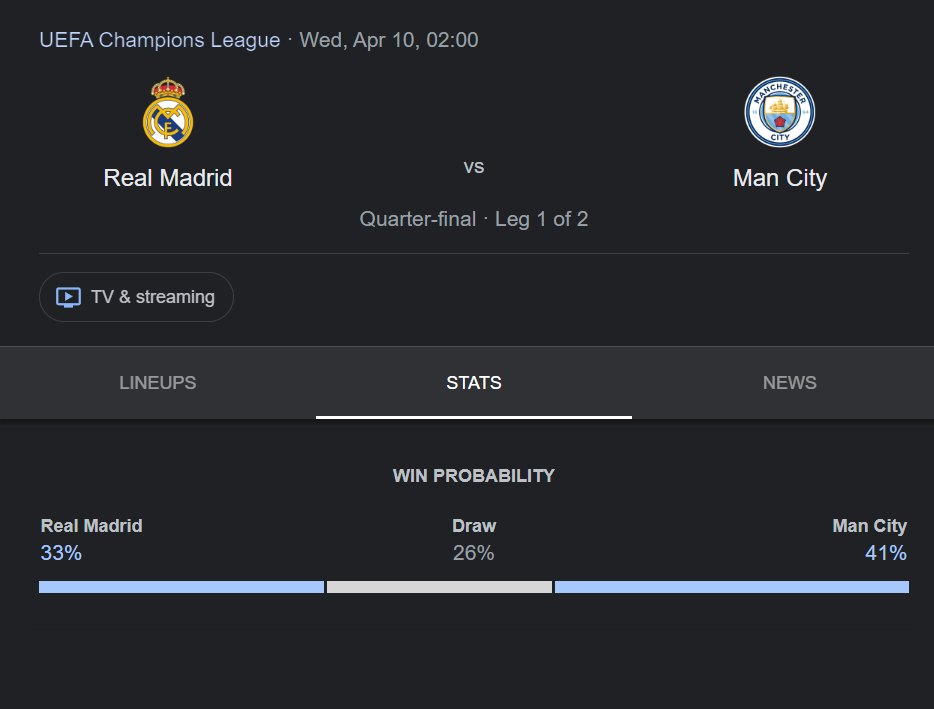Image resolution: width=934 pixels, height=709 pixels.
Task: Click the Manchester City crest logo
Action: 780,112
